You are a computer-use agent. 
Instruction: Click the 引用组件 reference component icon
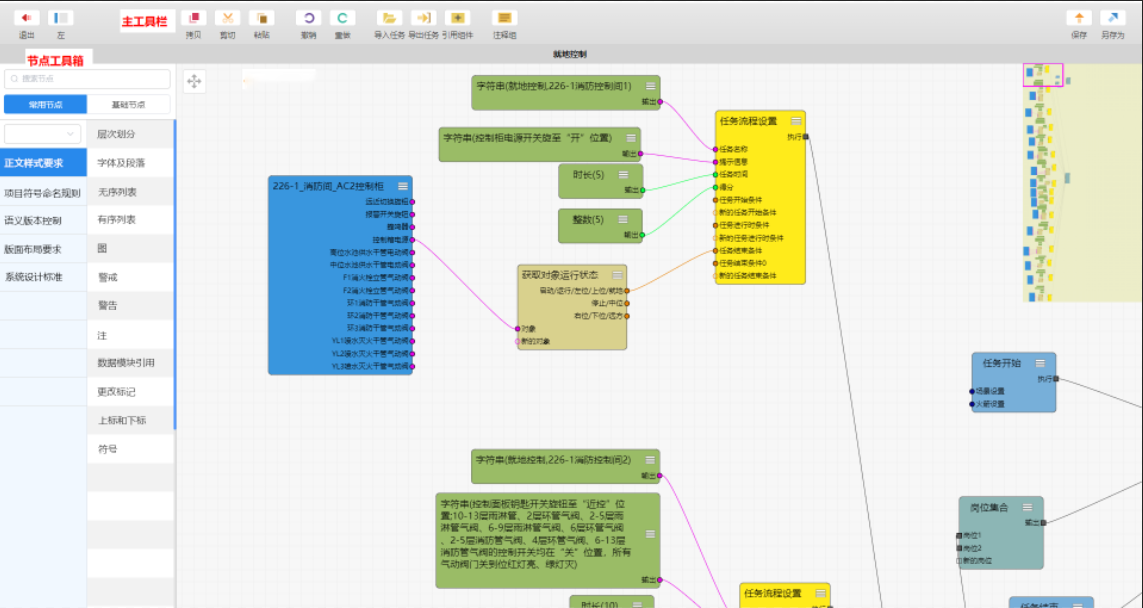point(458,18)
